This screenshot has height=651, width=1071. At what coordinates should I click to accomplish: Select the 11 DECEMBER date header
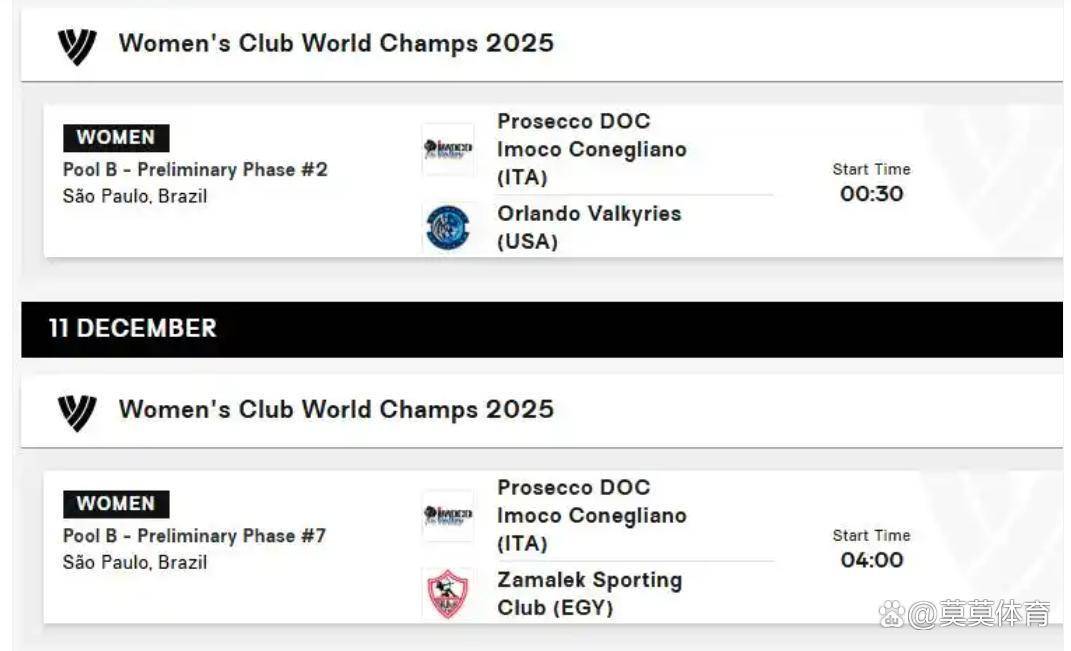[x=133, y=329]
